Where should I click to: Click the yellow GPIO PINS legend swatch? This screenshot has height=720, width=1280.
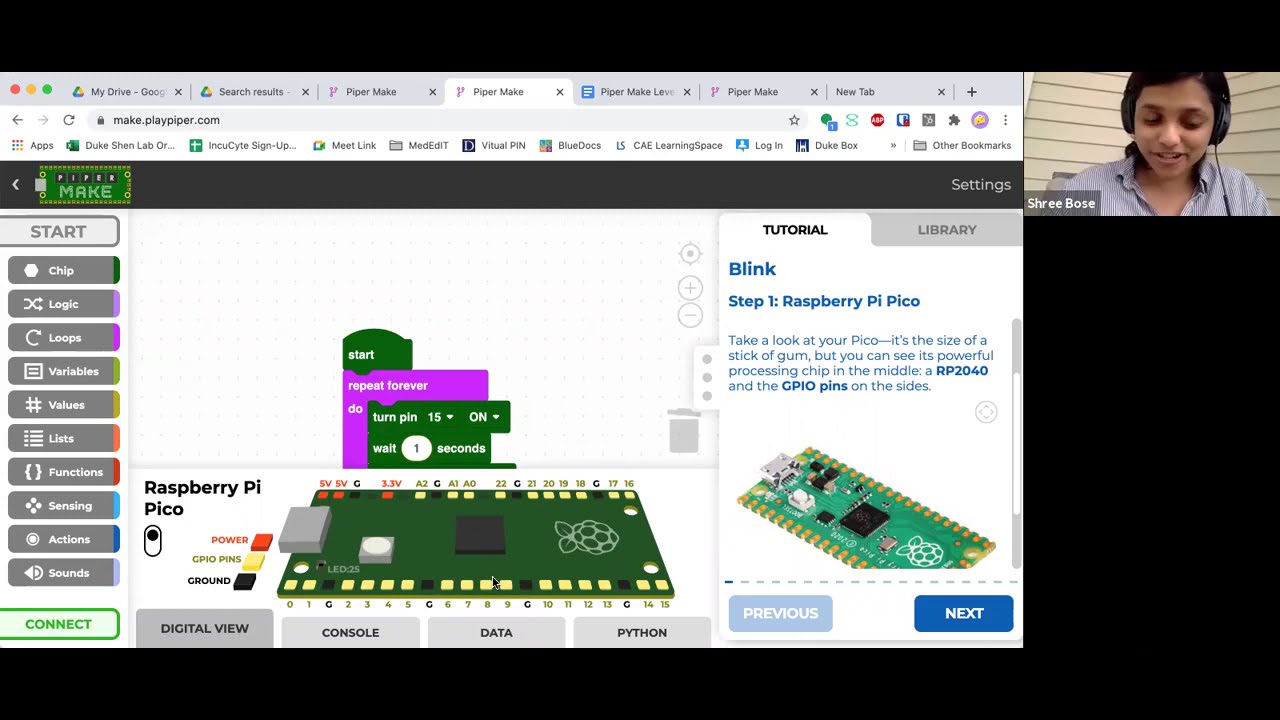tap(254, 561)
